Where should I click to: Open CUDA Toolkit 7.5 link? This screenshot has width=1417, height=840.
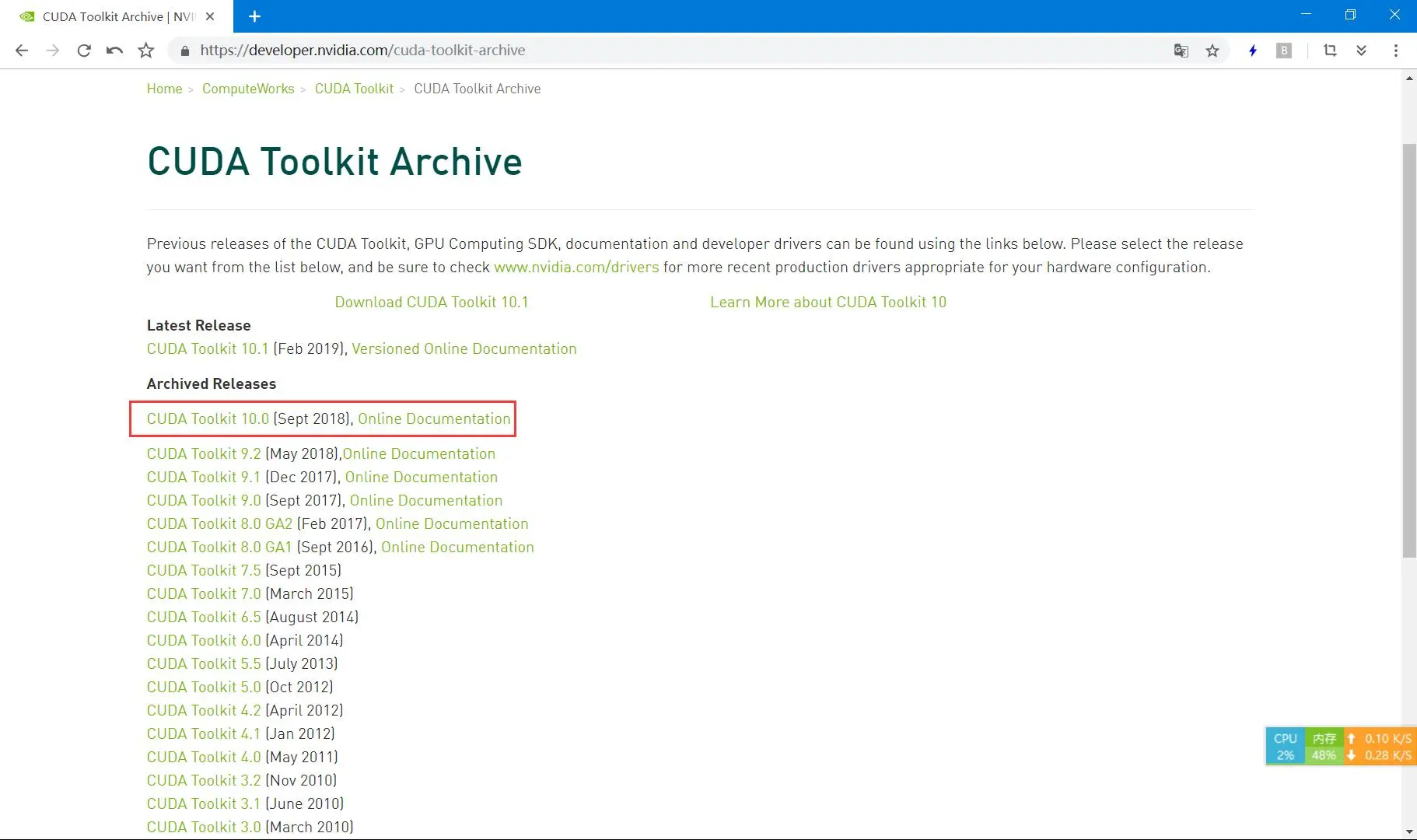(x=204, y=570)
